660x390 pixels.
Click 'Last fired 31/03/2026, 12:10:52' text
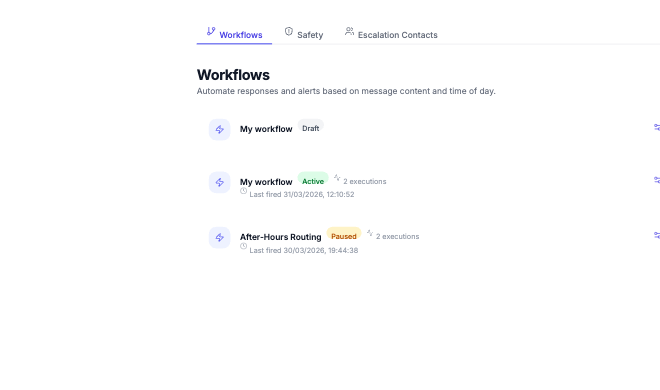(302, 194)
